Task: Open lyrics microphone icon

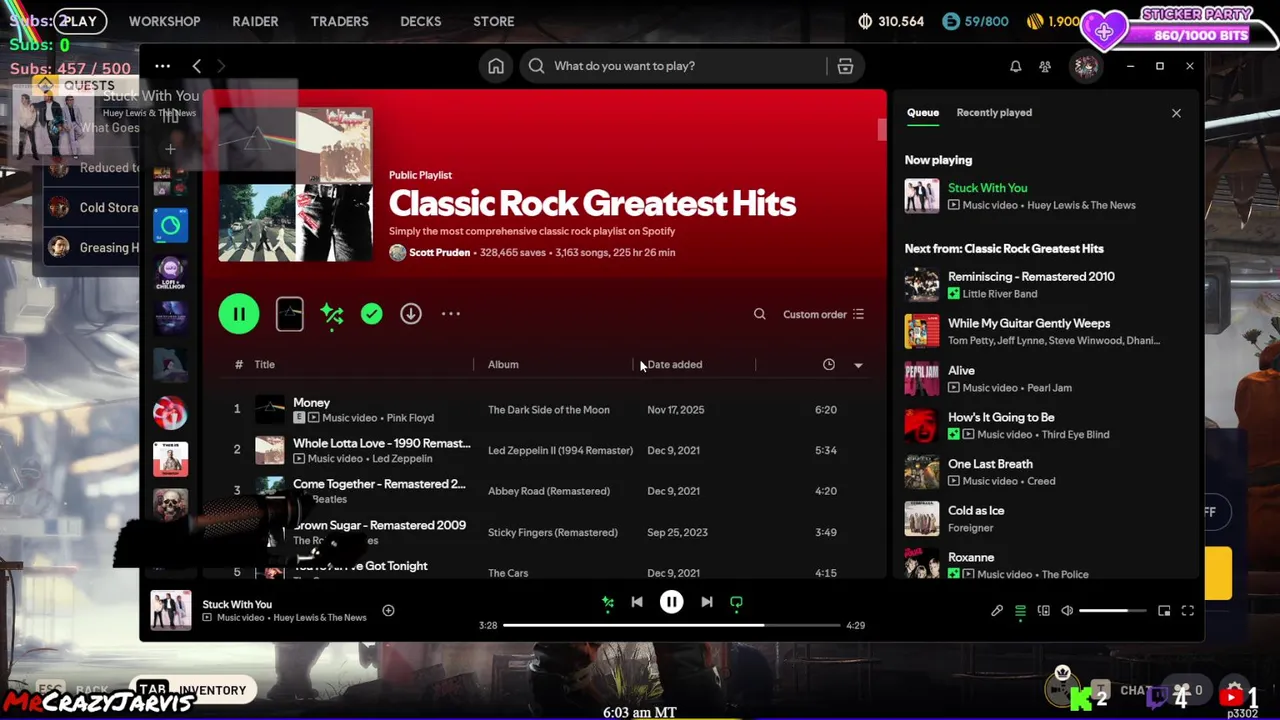Action: click(997, 611)
